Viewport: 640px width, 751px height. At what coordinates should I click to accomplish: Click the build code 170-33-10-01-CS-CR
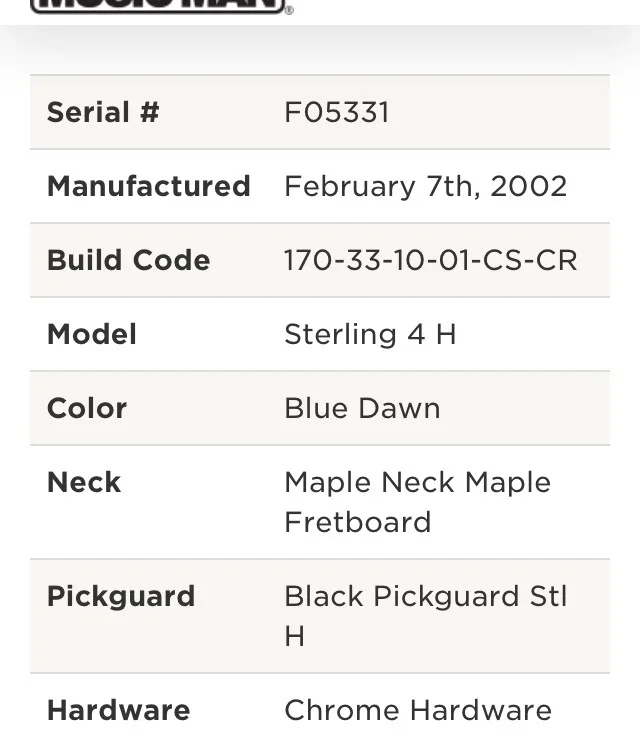(431, 260)
